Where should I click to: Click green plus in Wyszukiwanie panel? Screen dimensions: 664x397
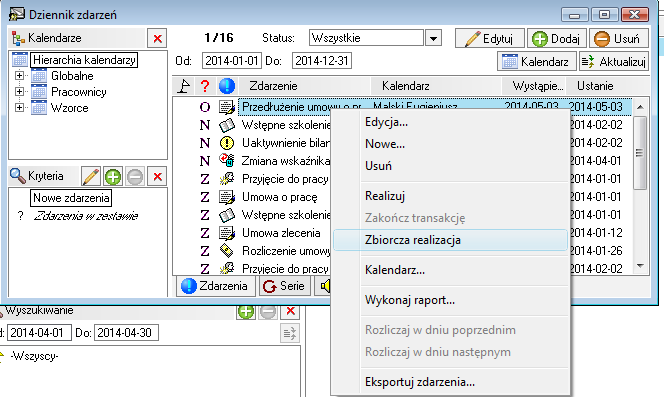pyautogui.click(x=246, y=311)
